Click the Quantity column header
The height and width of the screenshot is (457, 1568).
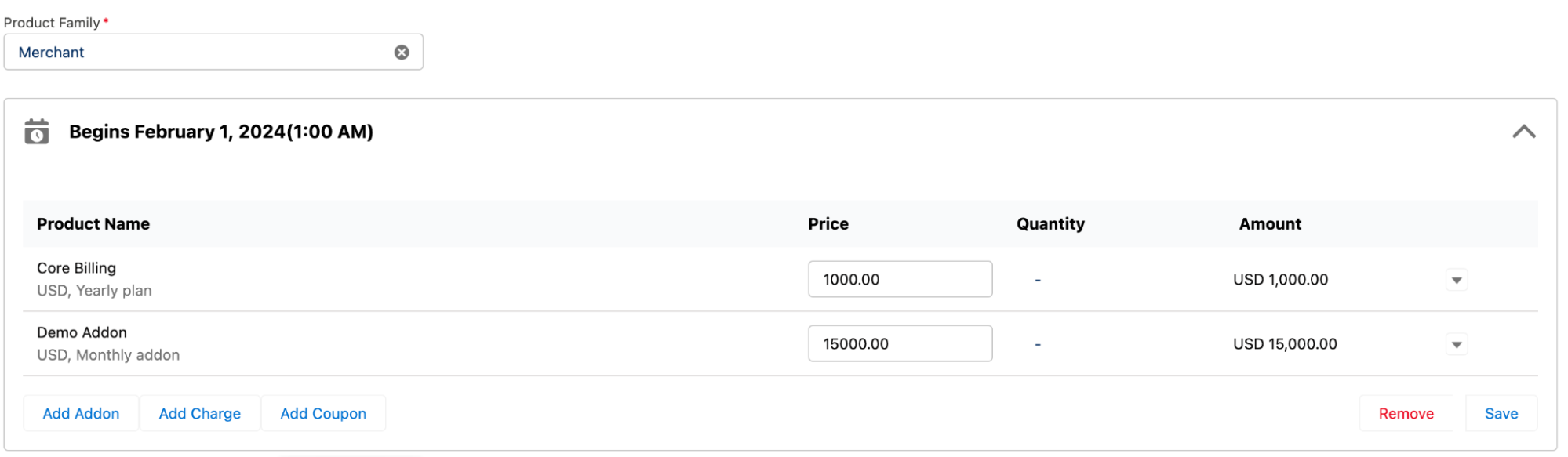[x=1050, y=224]
